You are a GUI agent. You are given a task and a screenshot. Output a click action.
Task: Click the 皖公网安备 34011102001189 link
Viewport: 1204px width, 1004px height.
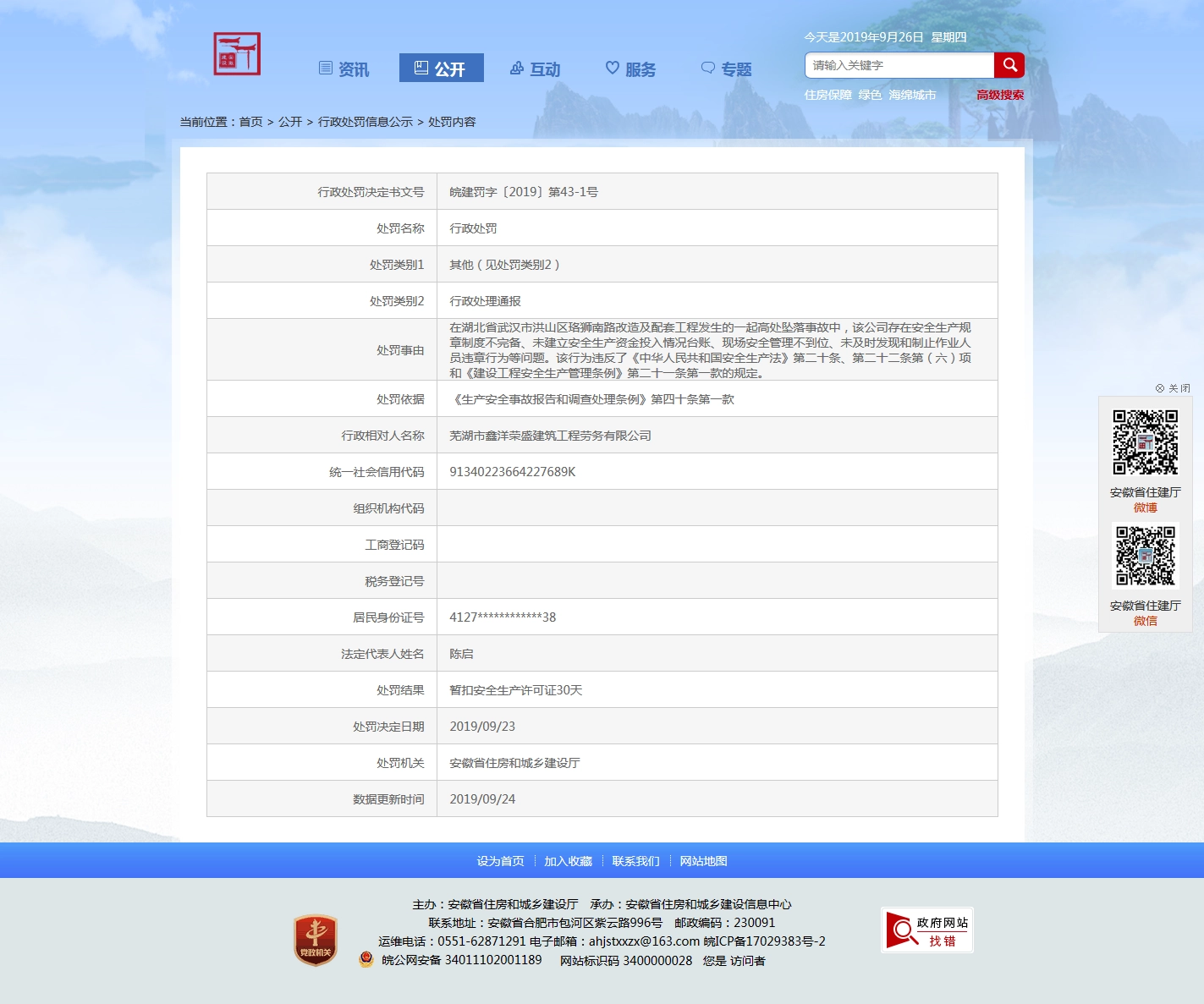[x=462, y=960]
